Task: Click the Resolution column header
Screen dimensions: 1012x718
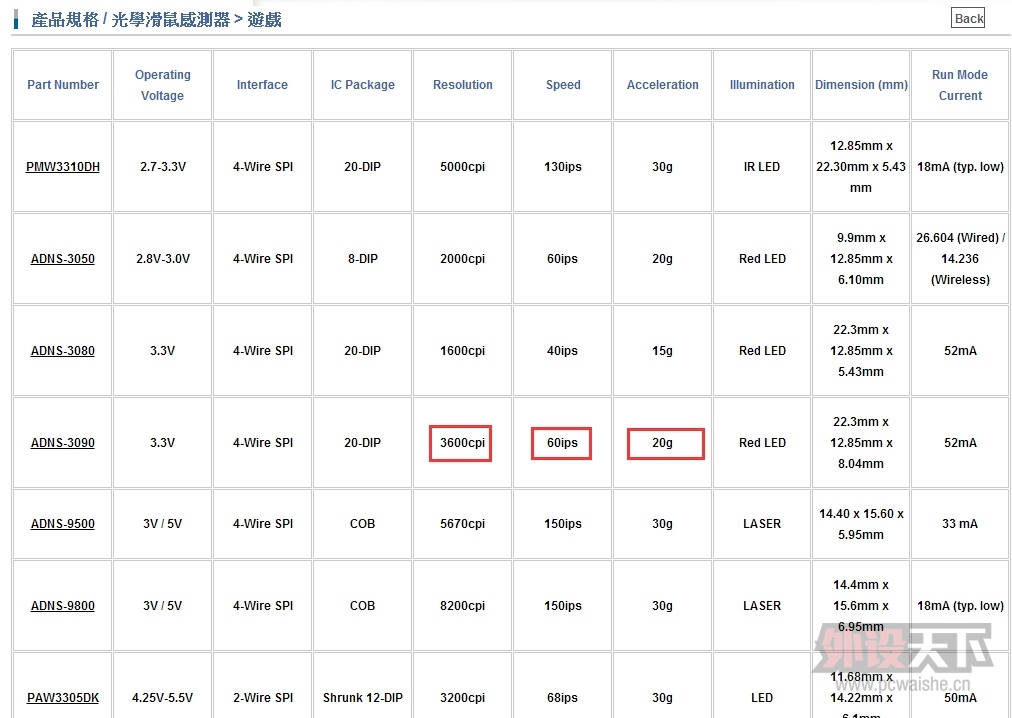Action: 462,85
